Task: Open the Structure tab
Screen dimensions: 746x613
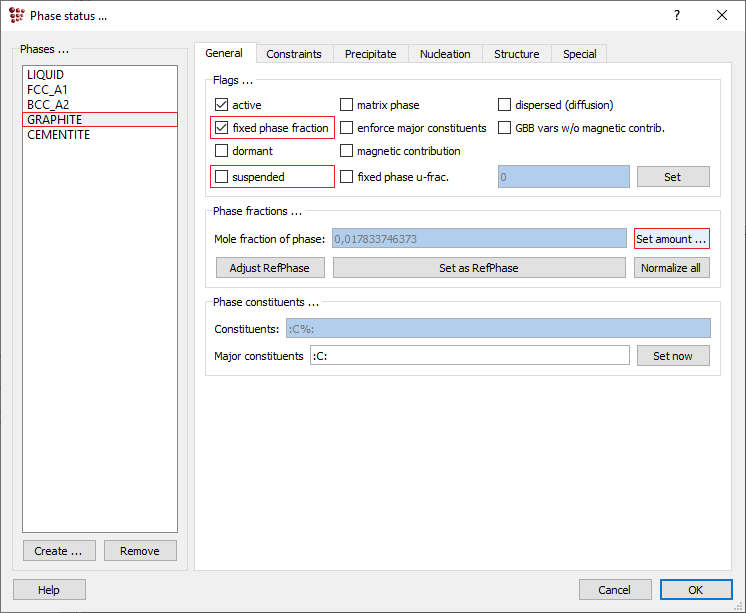Action: point(516,54)
